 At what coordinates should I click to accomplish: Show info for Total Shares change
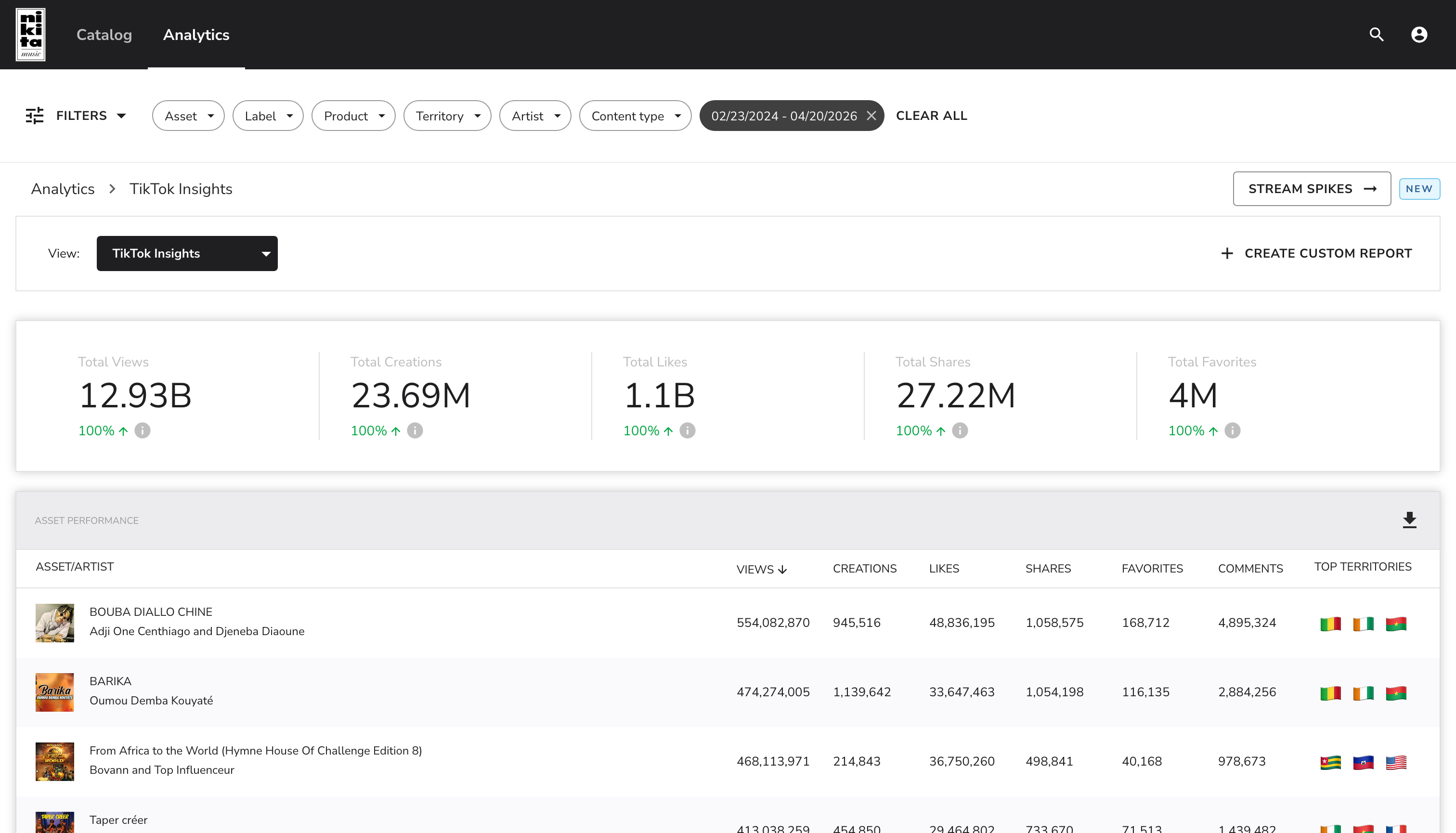click(x=960, y=430)
